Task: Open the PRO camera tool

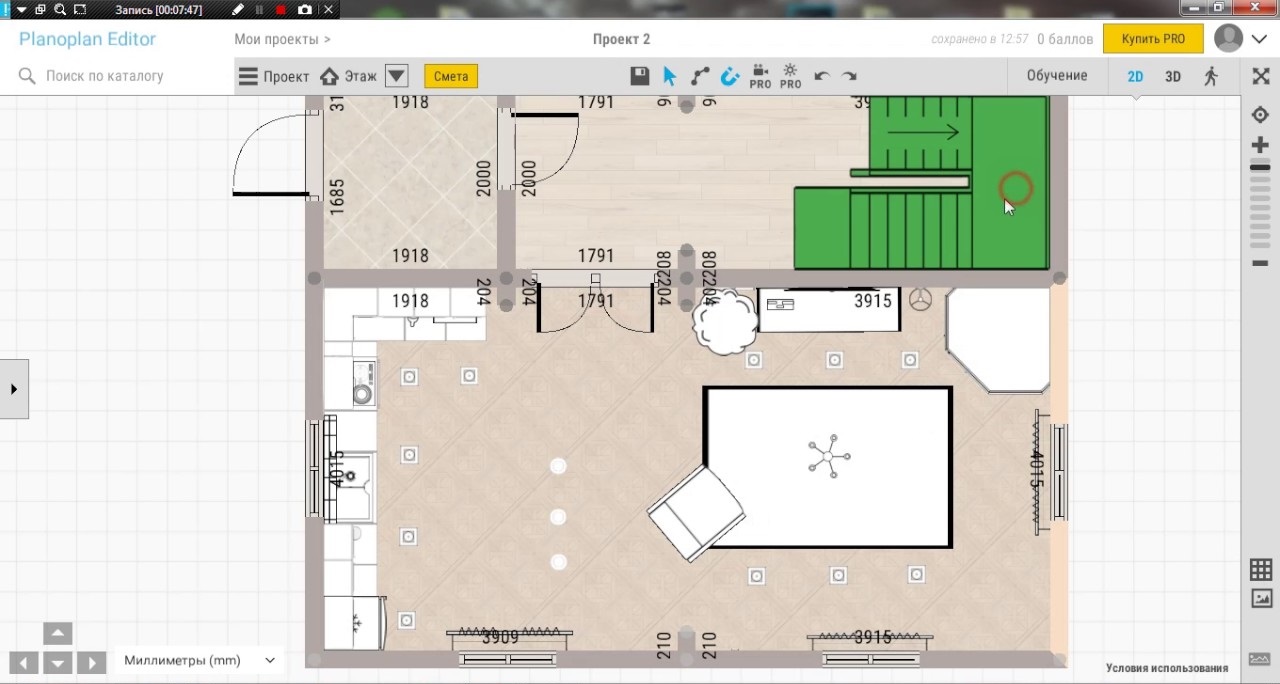Action: click(760, 77)
